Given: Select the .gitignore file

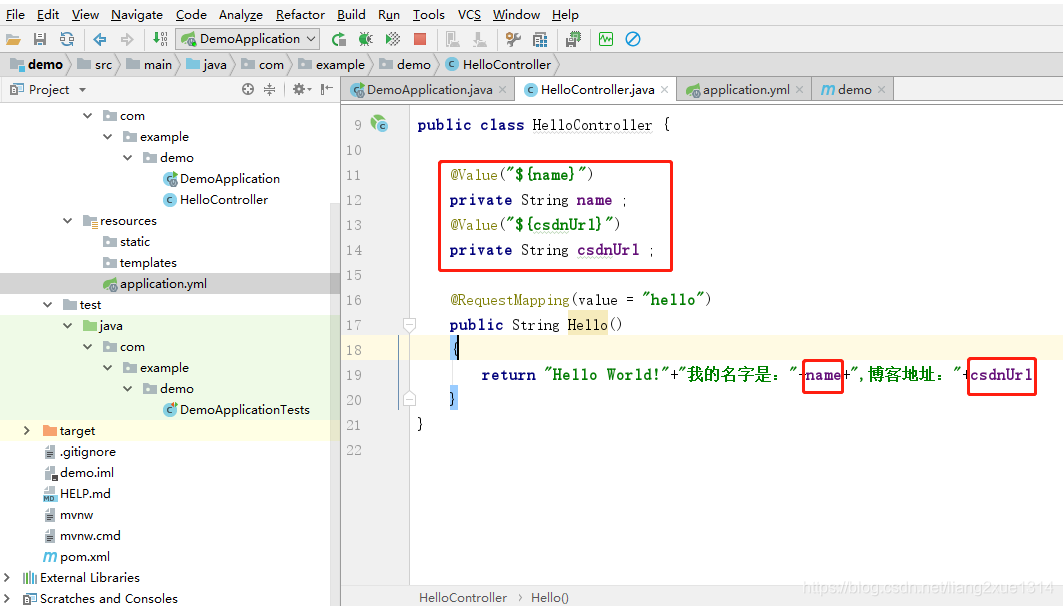Looking at the screenshot, I should coord(79,451).
